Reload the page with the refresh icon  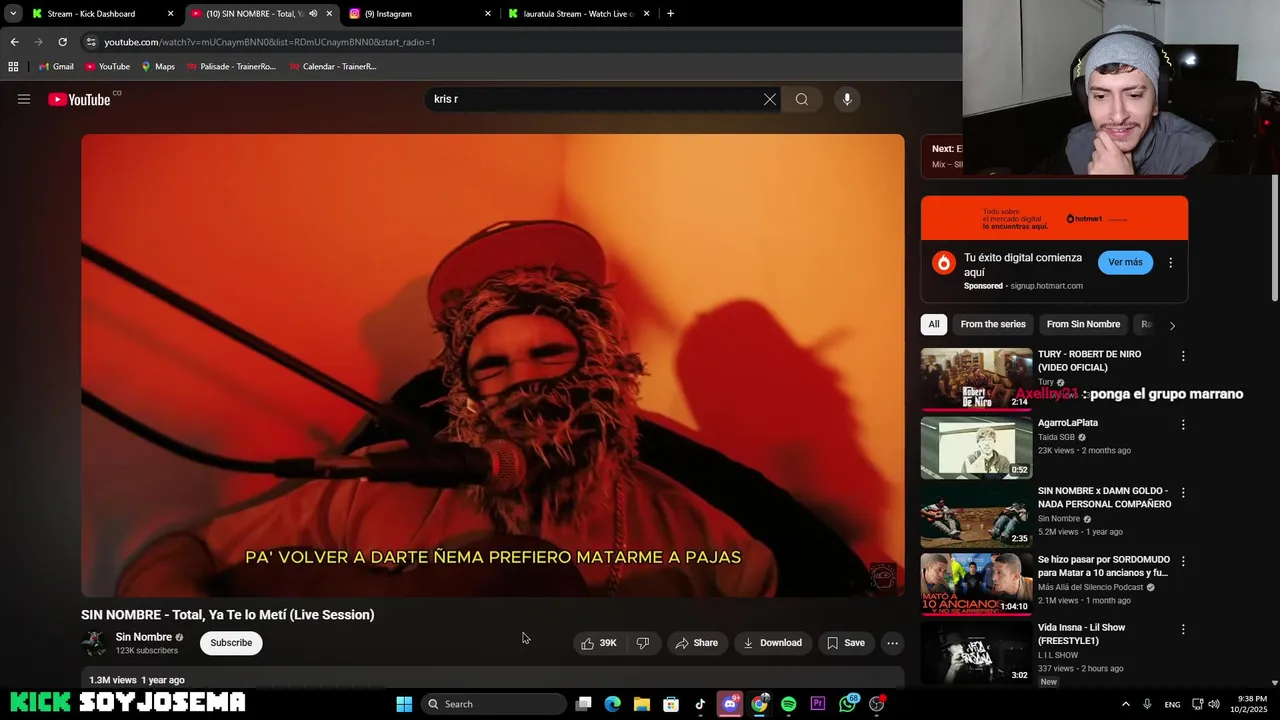[62, 42]
